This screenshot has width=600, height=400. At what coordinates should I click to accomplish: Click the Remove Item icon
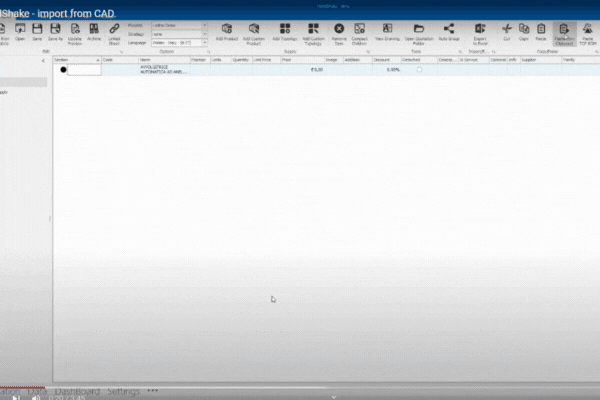click(339, 29)
